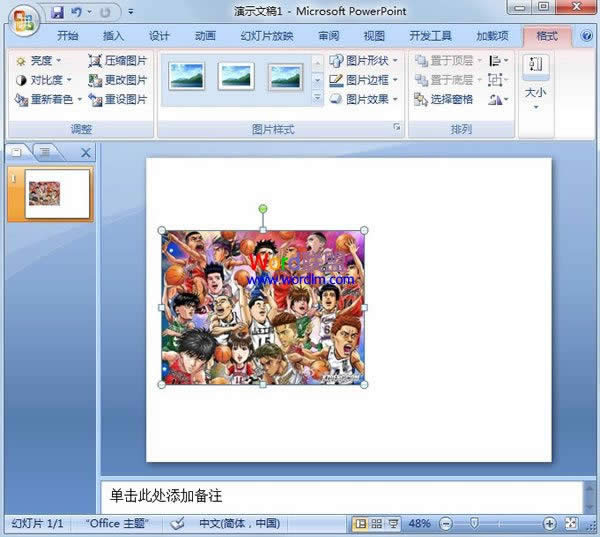Click the round Office button
Viewport: 600px width, 537px height.
pos(24,20)
